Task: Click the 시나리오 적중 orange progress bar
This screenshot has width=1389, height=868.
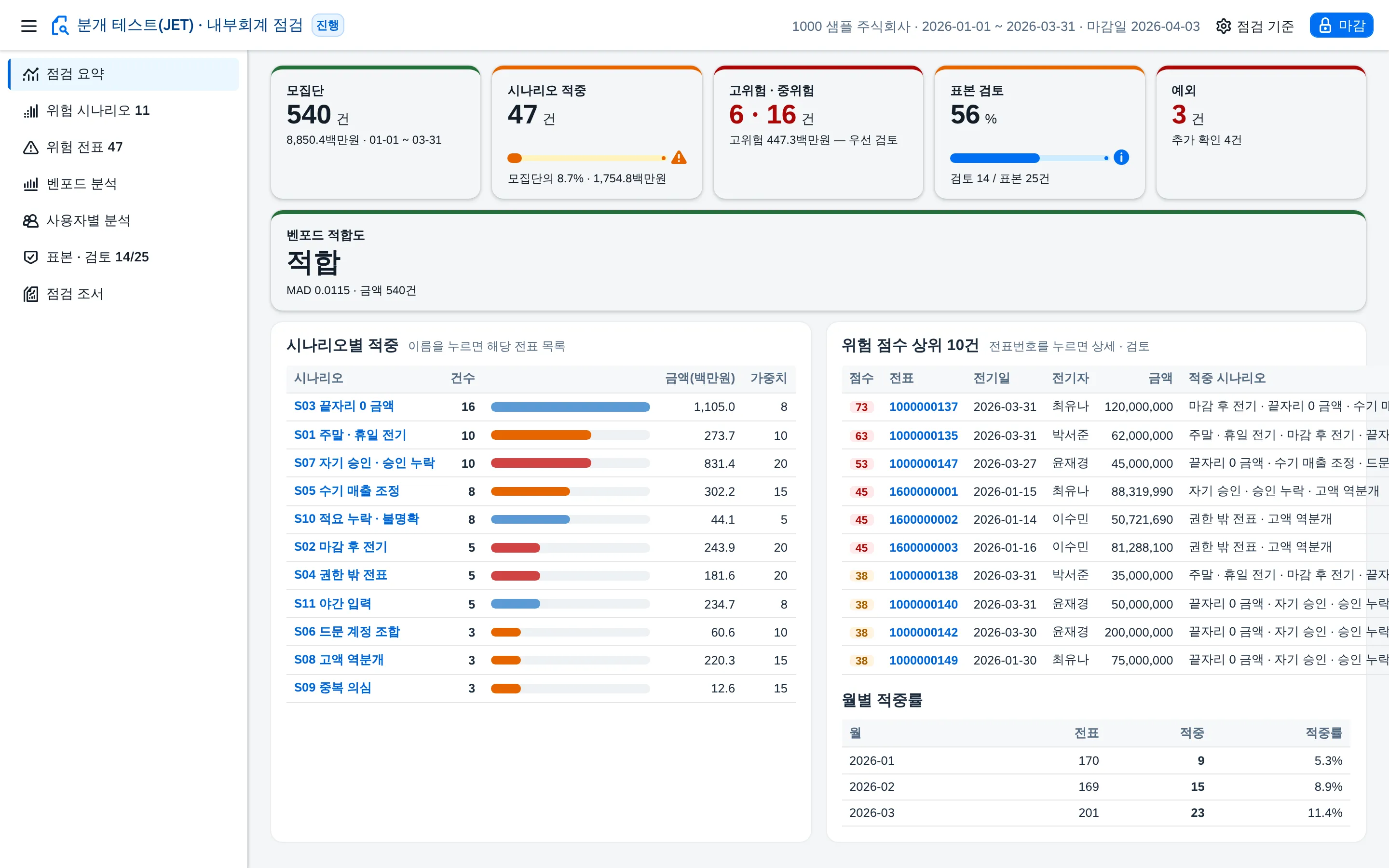Action: [x=586, y=158]
